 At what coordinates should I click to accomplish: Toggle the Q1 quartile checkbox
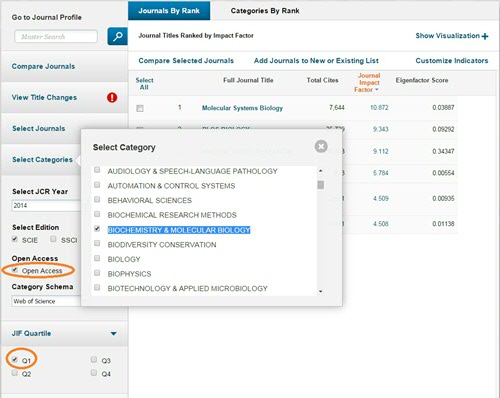[x=15, y=359]
